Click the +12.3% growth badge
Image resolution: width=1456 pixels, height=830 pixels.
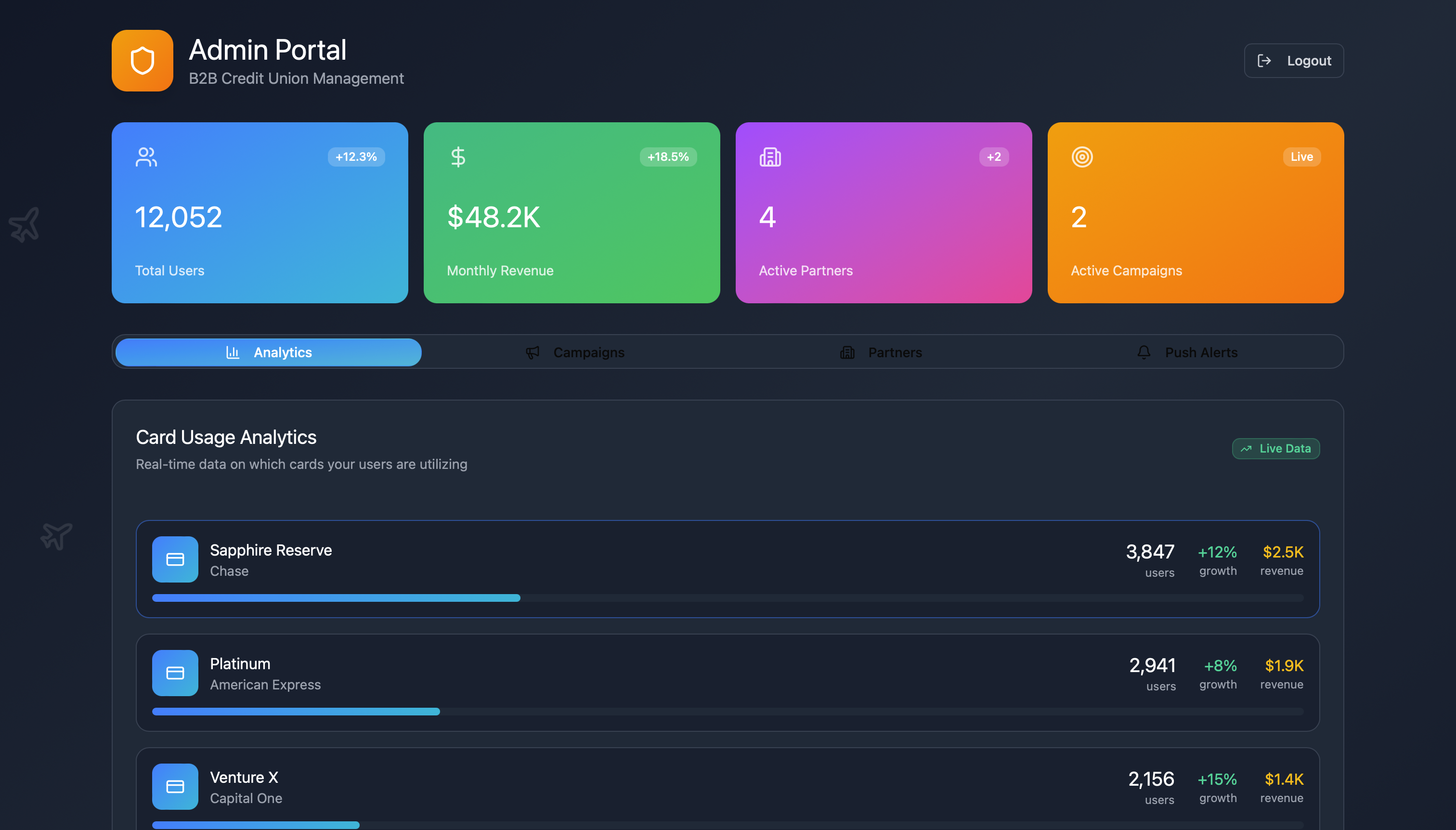coord(356,157)
